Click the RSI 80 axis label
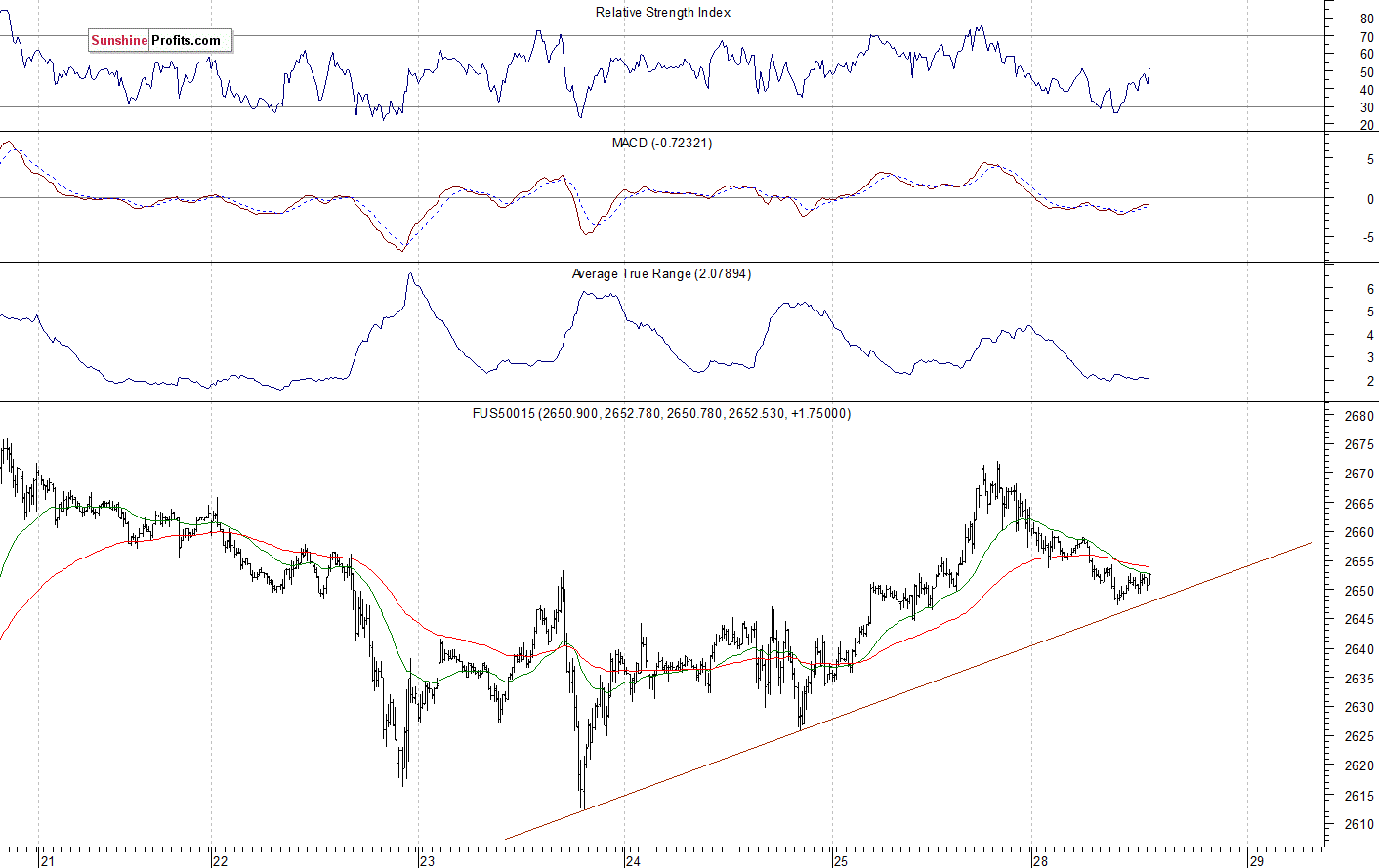 point(1366,20)
